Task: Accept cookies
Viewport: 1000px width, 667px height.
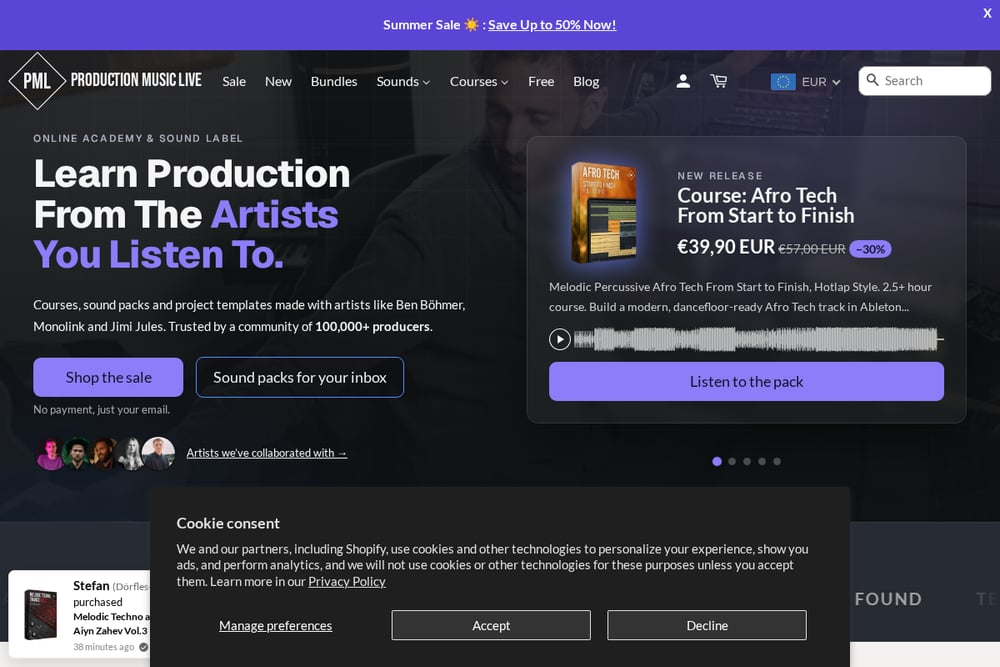Action: pos(491,626)
